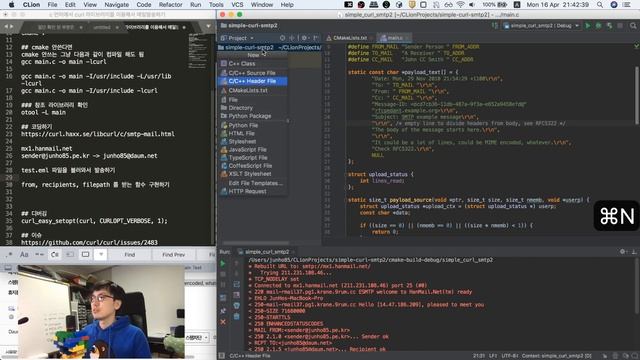
Task: Click the red Close X in Run panel
Action: [223, 322]
